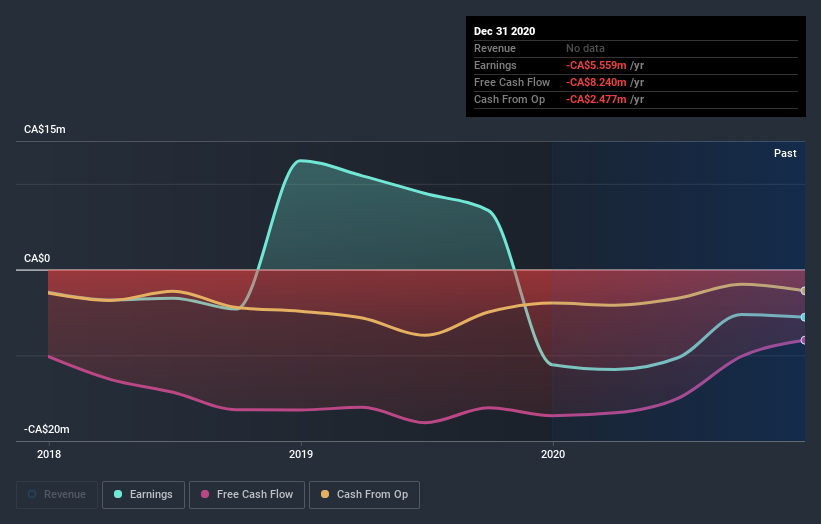The height and width of the screenshot is (524, 821).
Task: Click the 2019 x-axis label
Action: click(x=301, y=454)
